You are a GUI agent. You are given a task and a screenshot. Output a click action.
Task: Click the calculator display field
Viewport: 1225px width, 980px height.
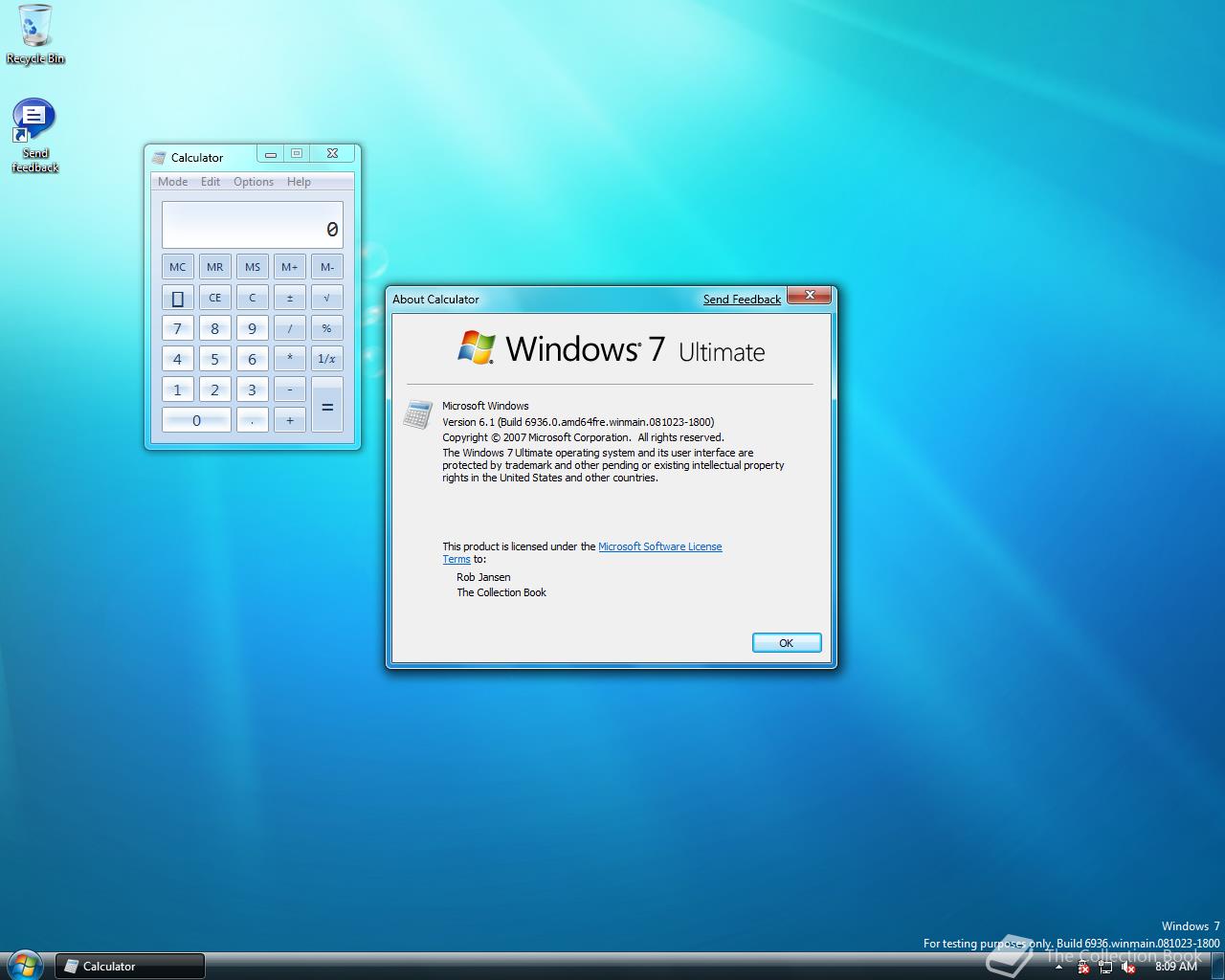point(253,225)
